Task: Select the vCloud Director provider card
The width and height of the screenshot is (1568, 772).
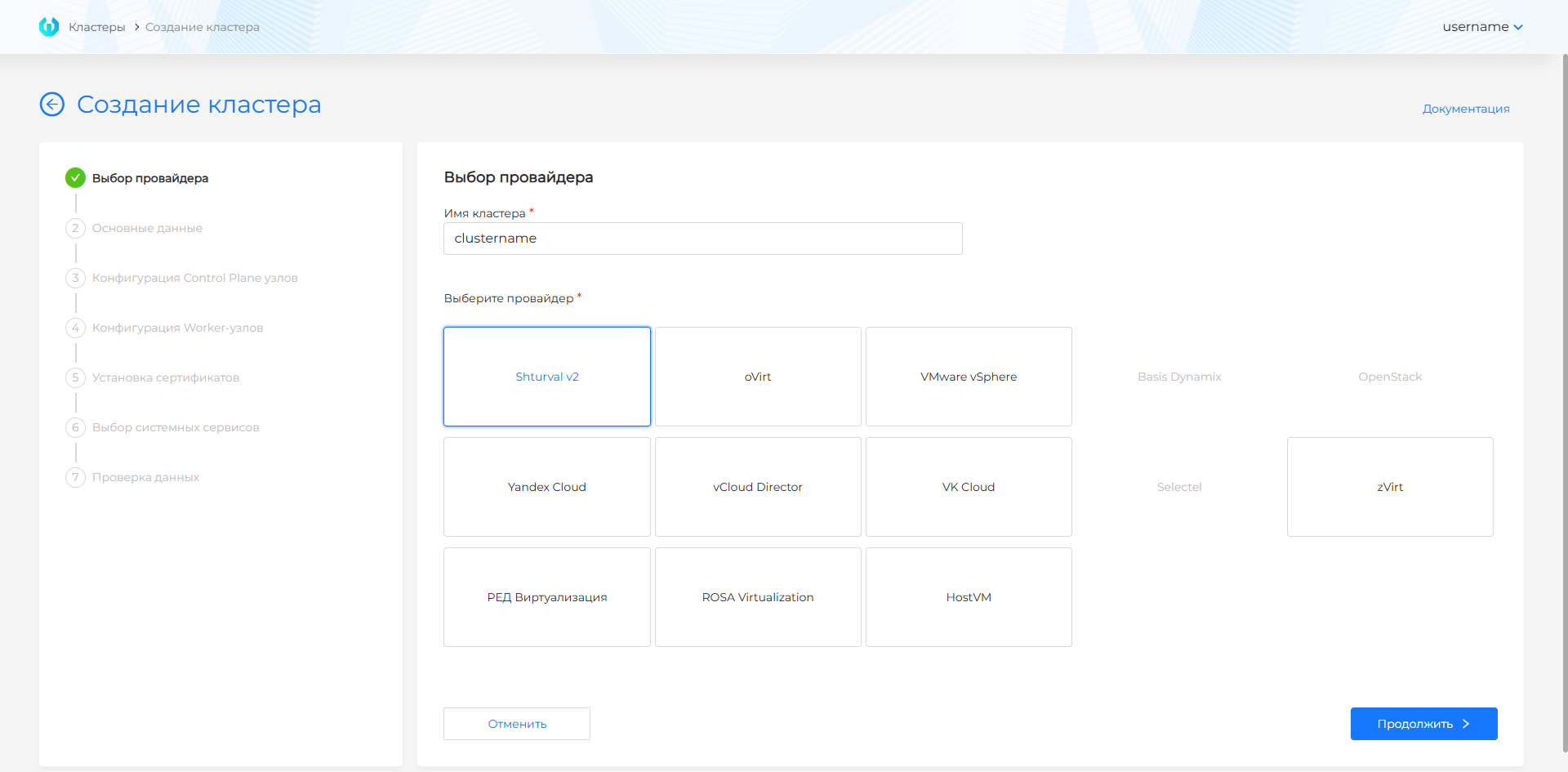Action: (x=758, y=487)
